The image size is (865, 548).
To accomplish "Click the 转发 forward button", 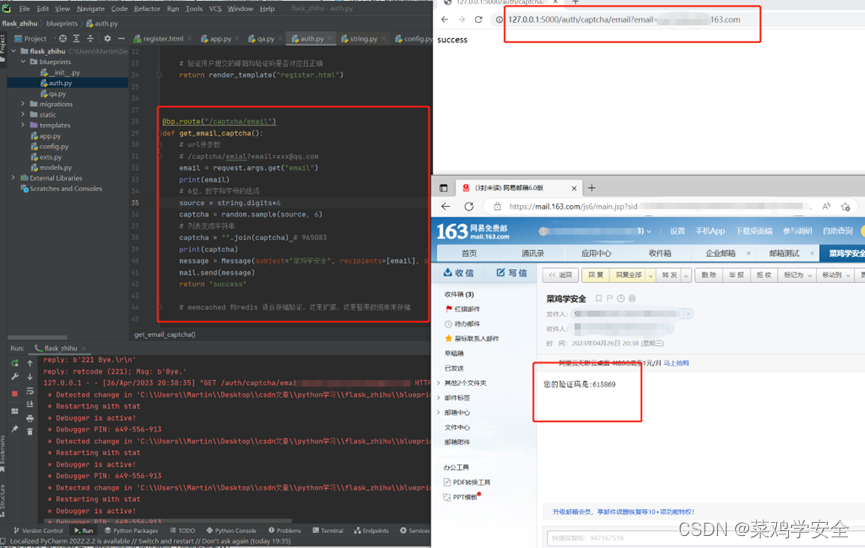I will point(669,275).
